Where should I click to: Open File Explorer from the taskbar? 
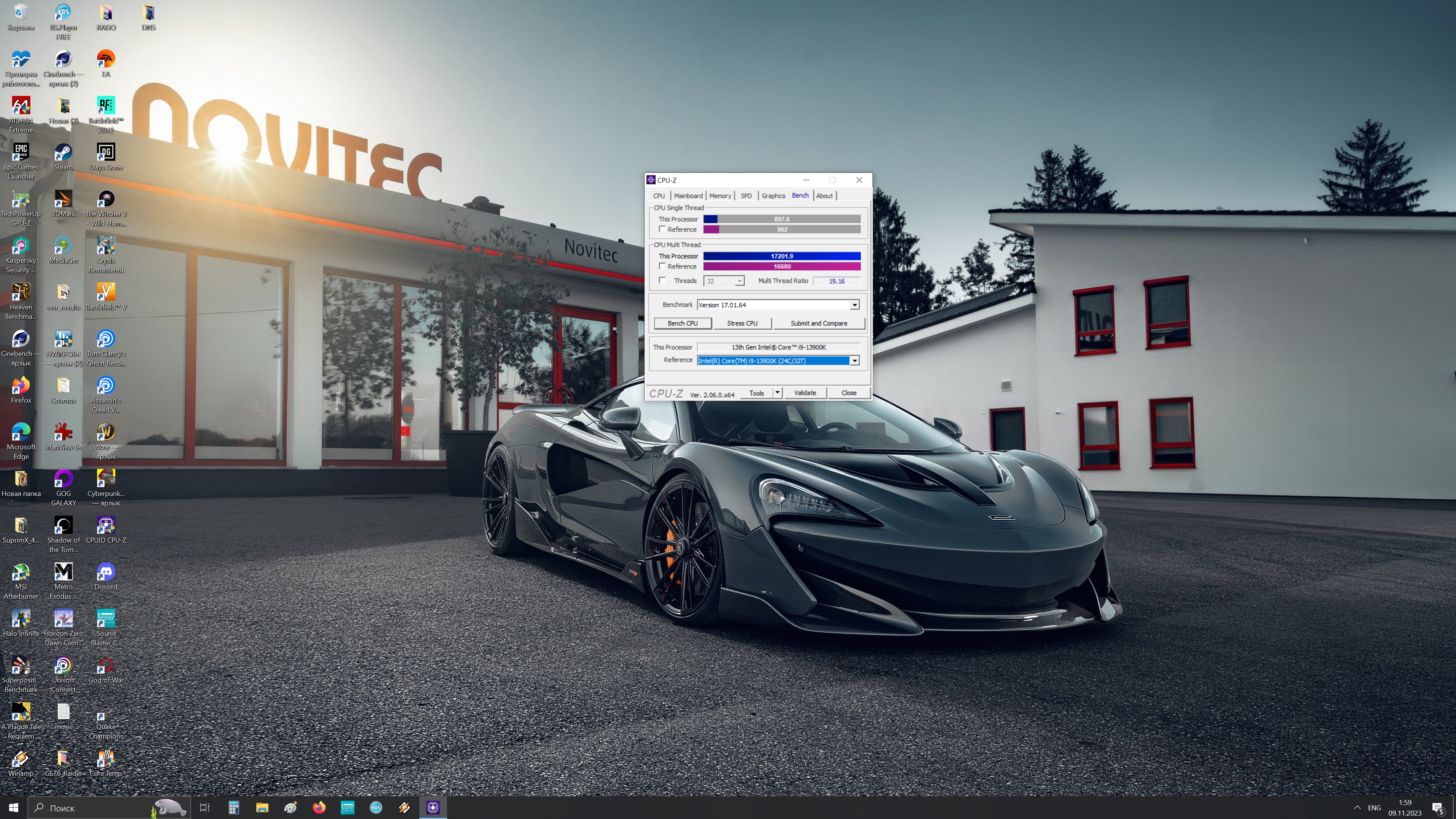262,808
